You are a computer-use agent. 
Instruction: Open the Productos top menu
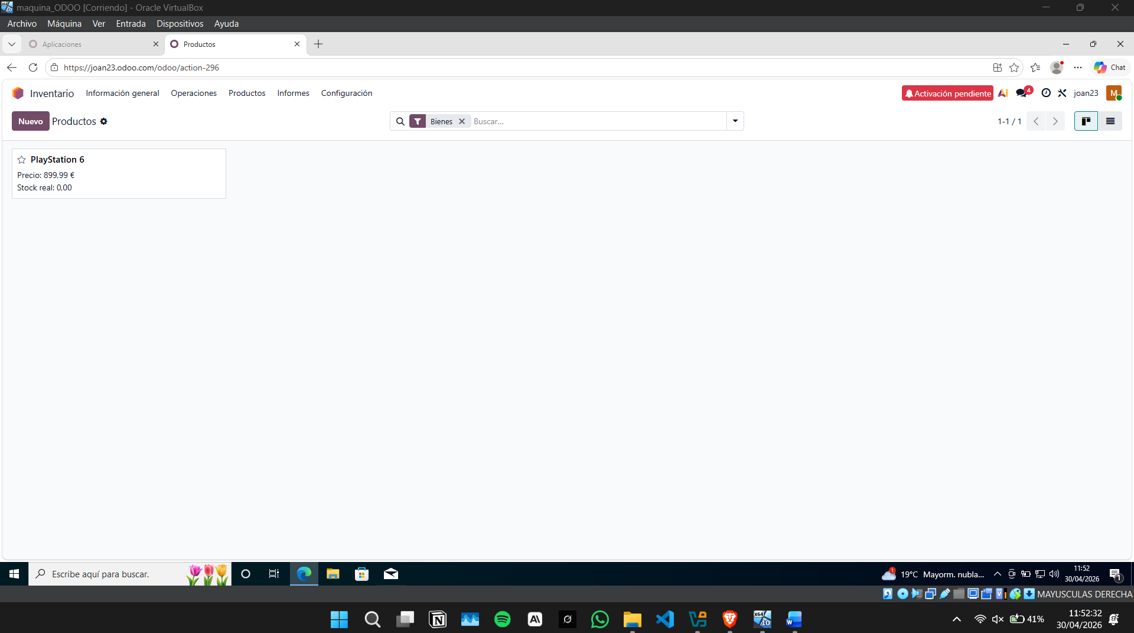click(247, 93)
